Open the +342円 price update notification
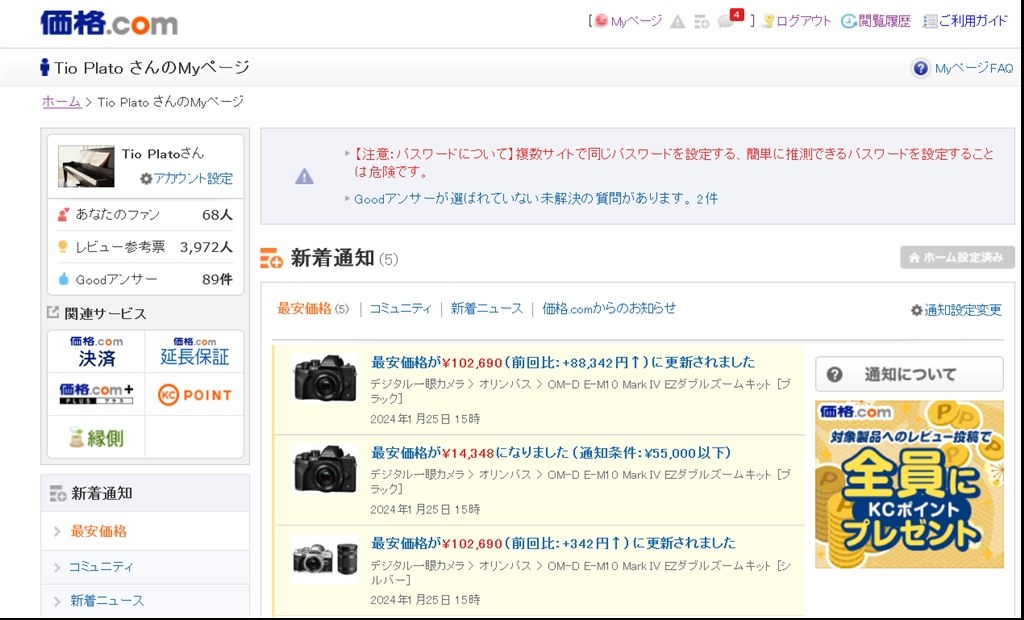The height and width of the screenshot is (620, 1024). click(x=553, y=543)
